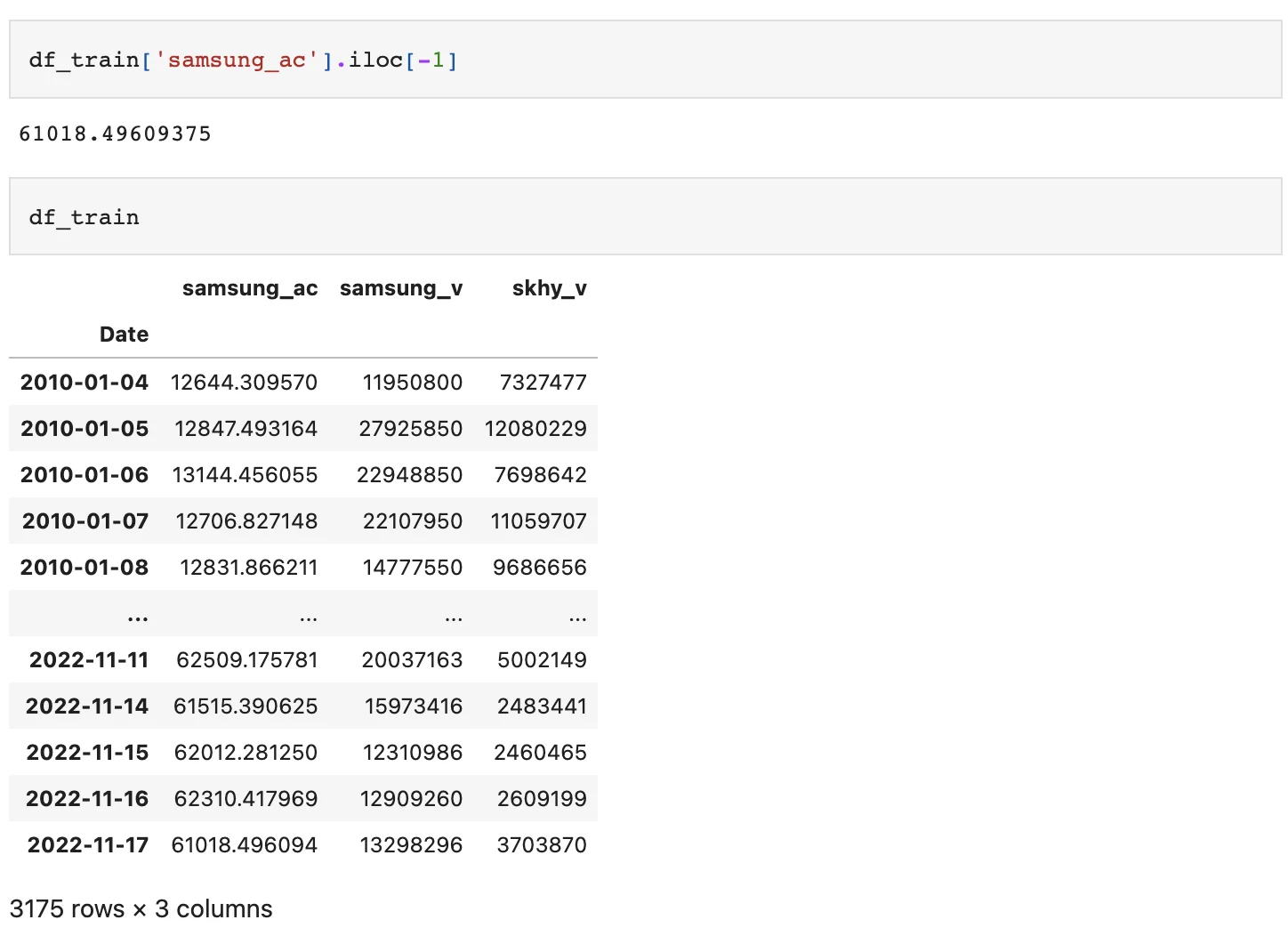Select the 2010-01-04 row label
The height and width of the screenshot is (936, 1288).
point(85,383)
